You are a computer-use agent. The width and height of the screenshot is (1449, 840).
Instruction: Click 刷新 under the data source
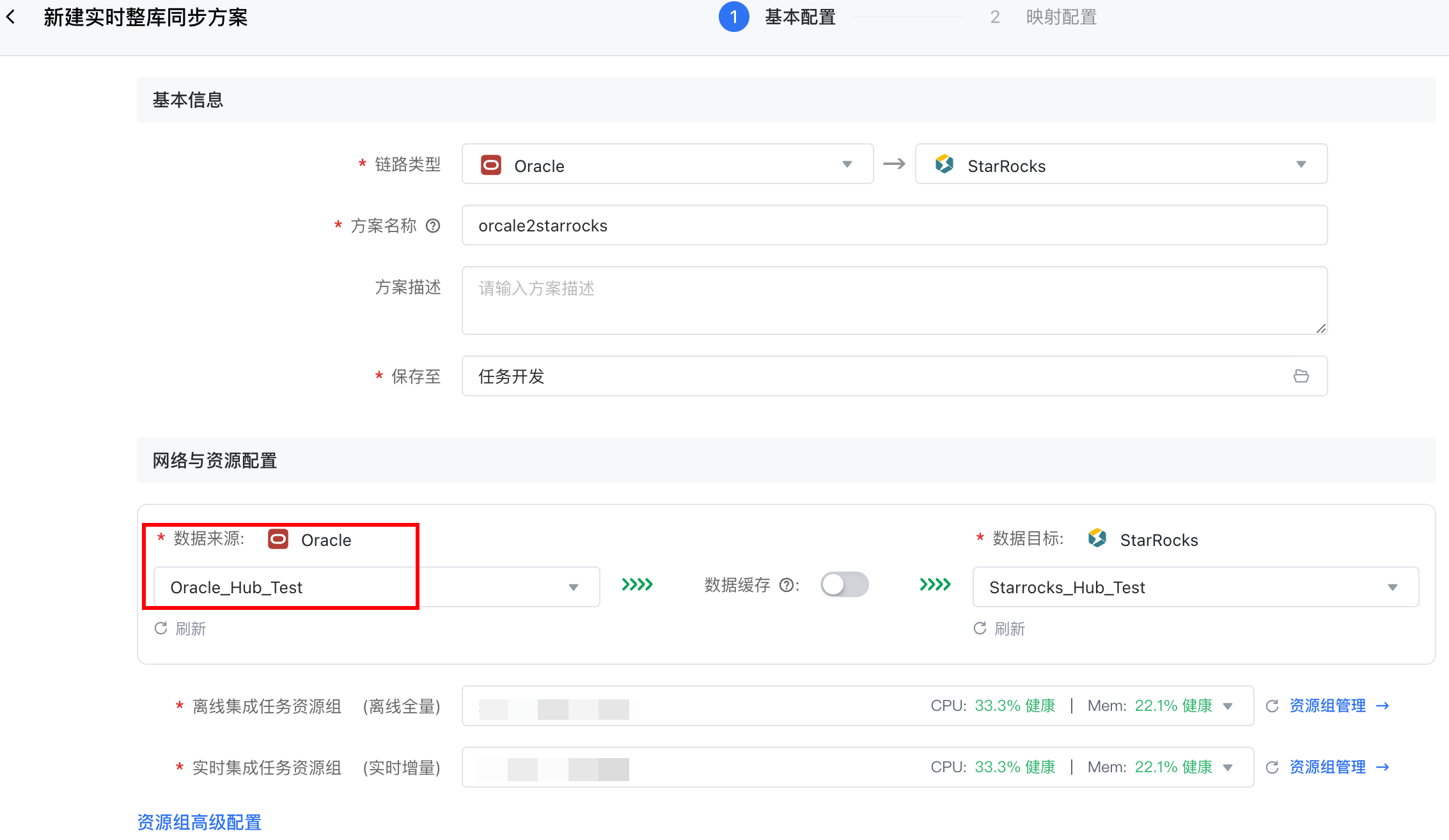pyautogui.click(x=191, y=629)
